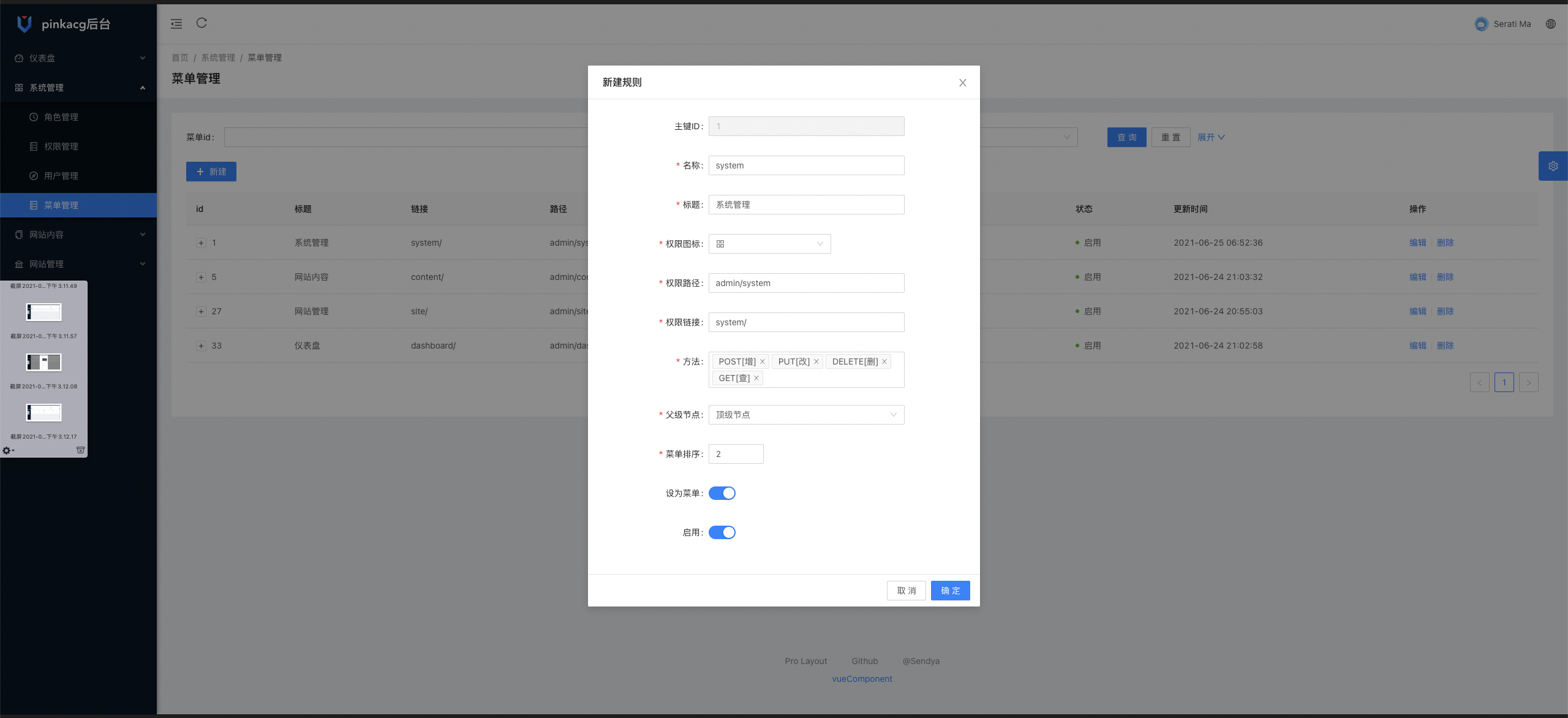Click the 权限路径 input field
Image resolution: width=1568 pixels, height=718 pixels.
(x=806, y=283)
